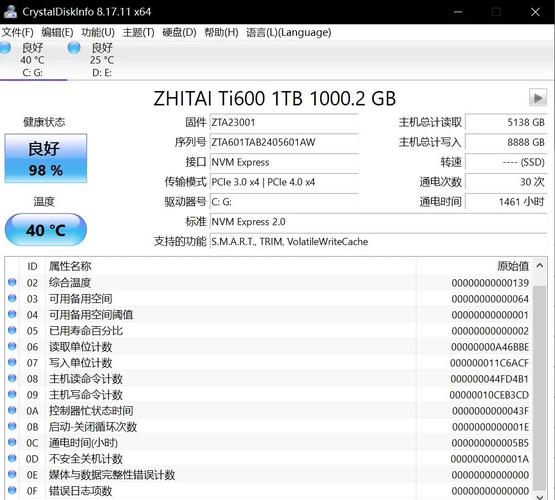This screenshot has height=500, width=555.
Task: Click status dot for attribute 06 读取单位计数
Action: pos(12,346)
